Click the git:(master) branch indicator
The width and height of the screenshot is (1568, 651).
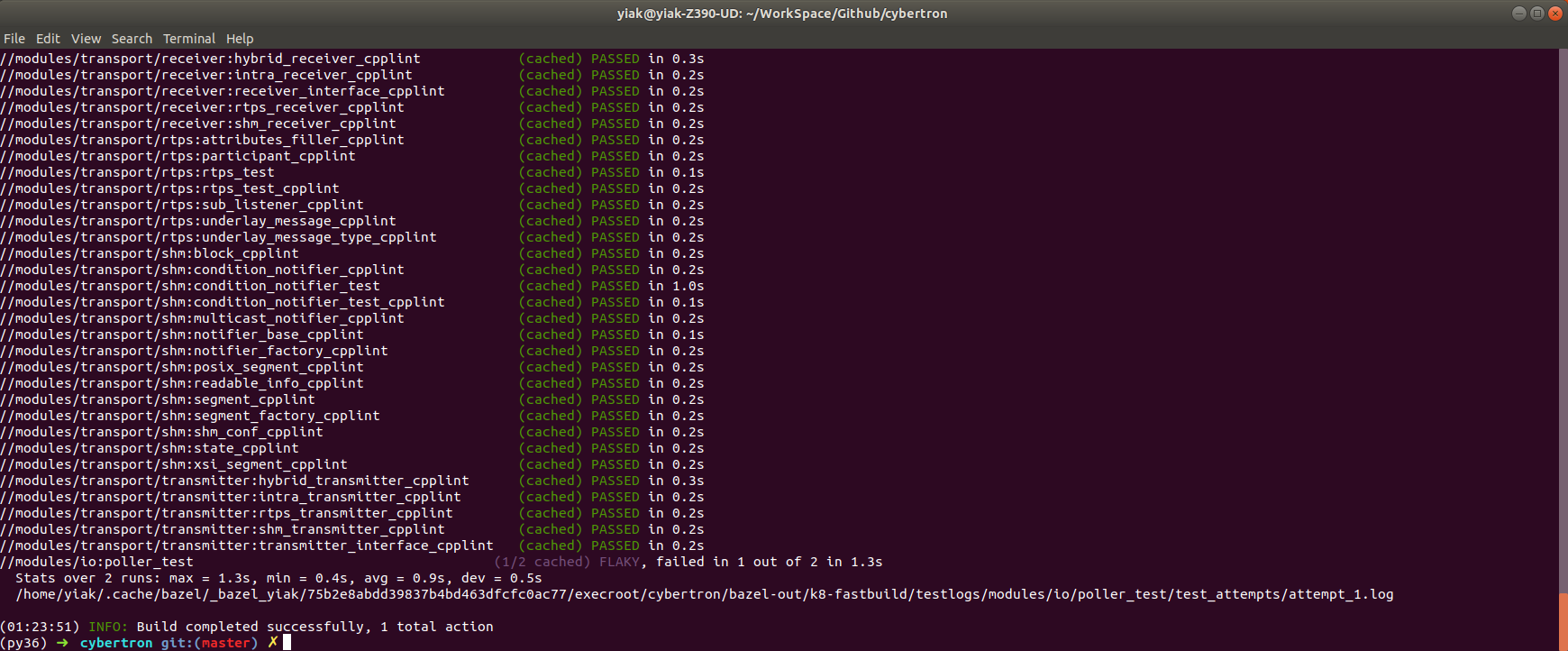pyautogui.click(x=209, y=643)
